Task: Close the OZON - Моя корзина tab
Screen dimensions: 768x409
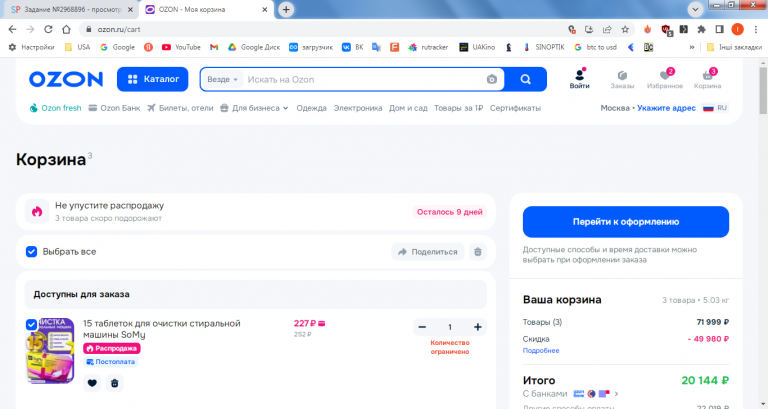Action: 264,9
